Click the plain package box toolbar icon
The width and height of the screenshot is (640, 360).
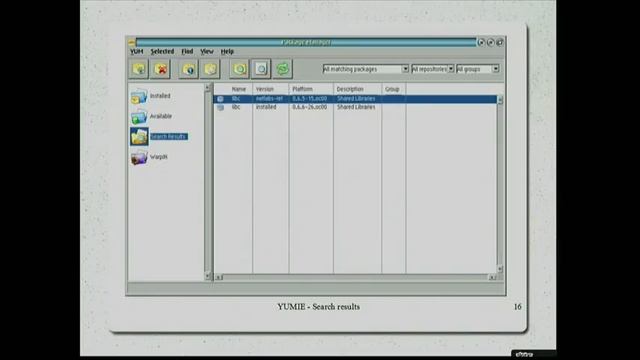[210, 69]
